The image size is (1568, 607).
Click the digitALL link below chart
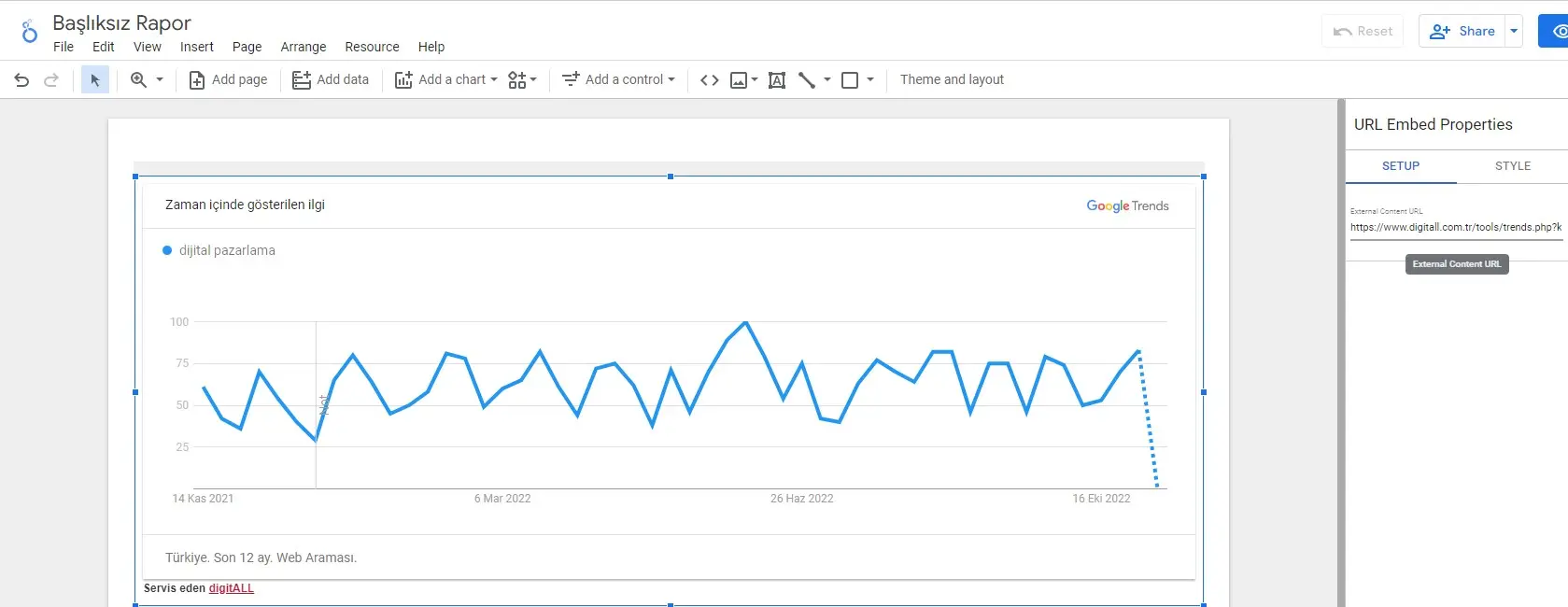(231, 588)
